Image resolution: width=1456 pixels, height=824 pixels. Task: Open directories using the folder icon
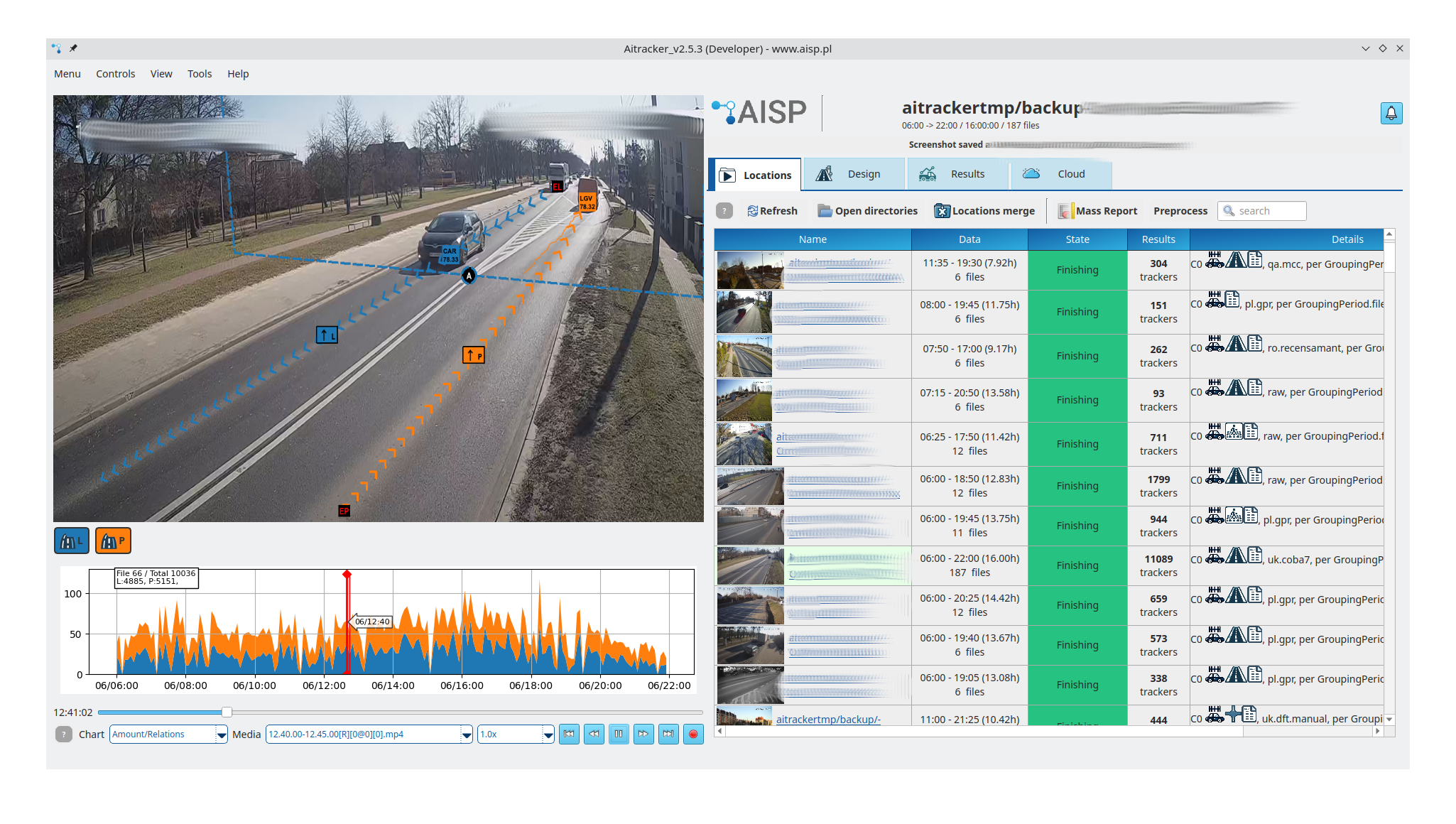point(825,210)
